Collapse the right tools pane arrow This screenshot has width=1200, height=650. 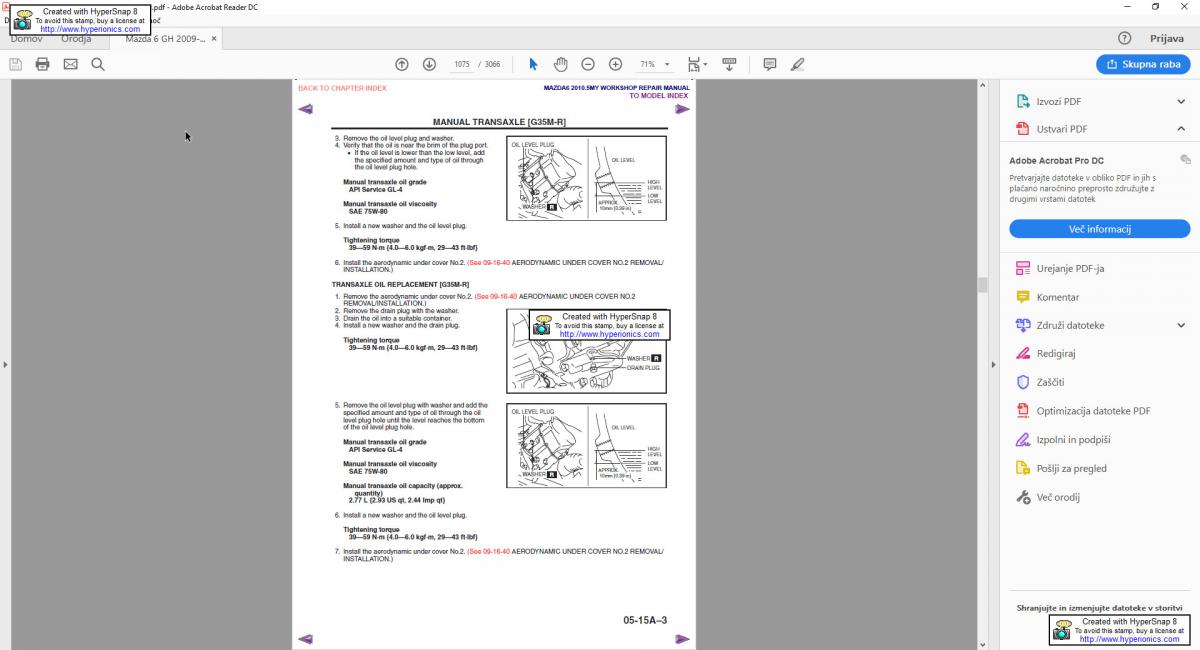tap(991, 364)
